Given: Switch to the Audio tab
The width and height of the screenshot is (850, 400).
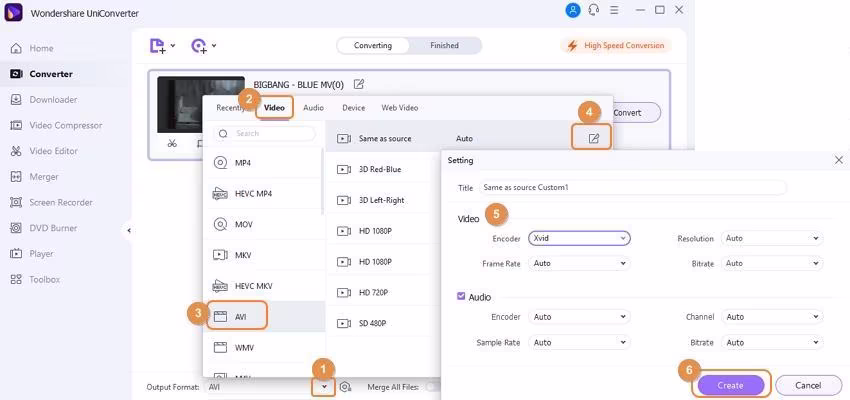Looking at the screenshot, I should (313, 108).
